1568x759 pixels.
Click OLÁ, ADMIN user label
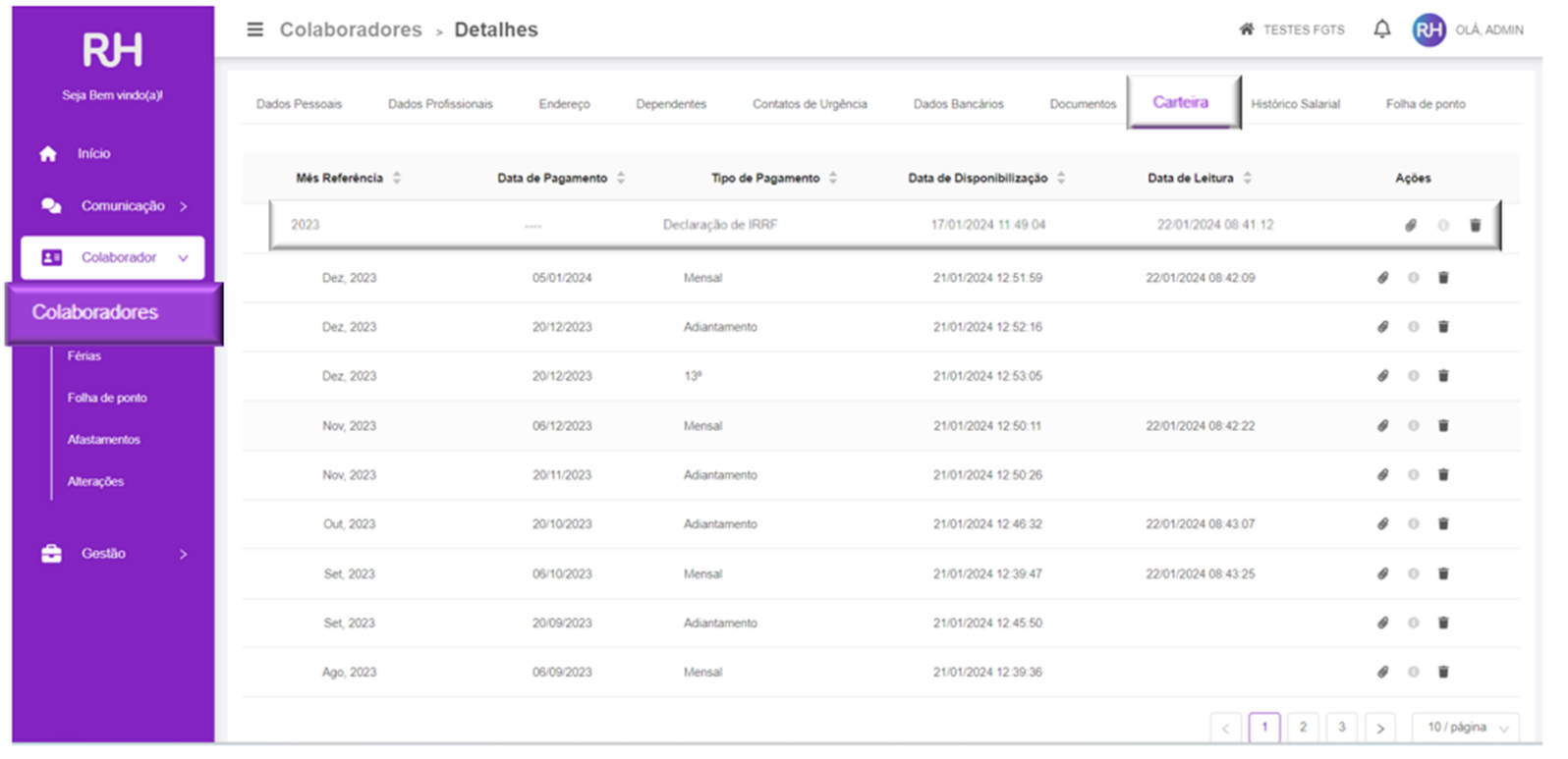[x=1489, y=30]
